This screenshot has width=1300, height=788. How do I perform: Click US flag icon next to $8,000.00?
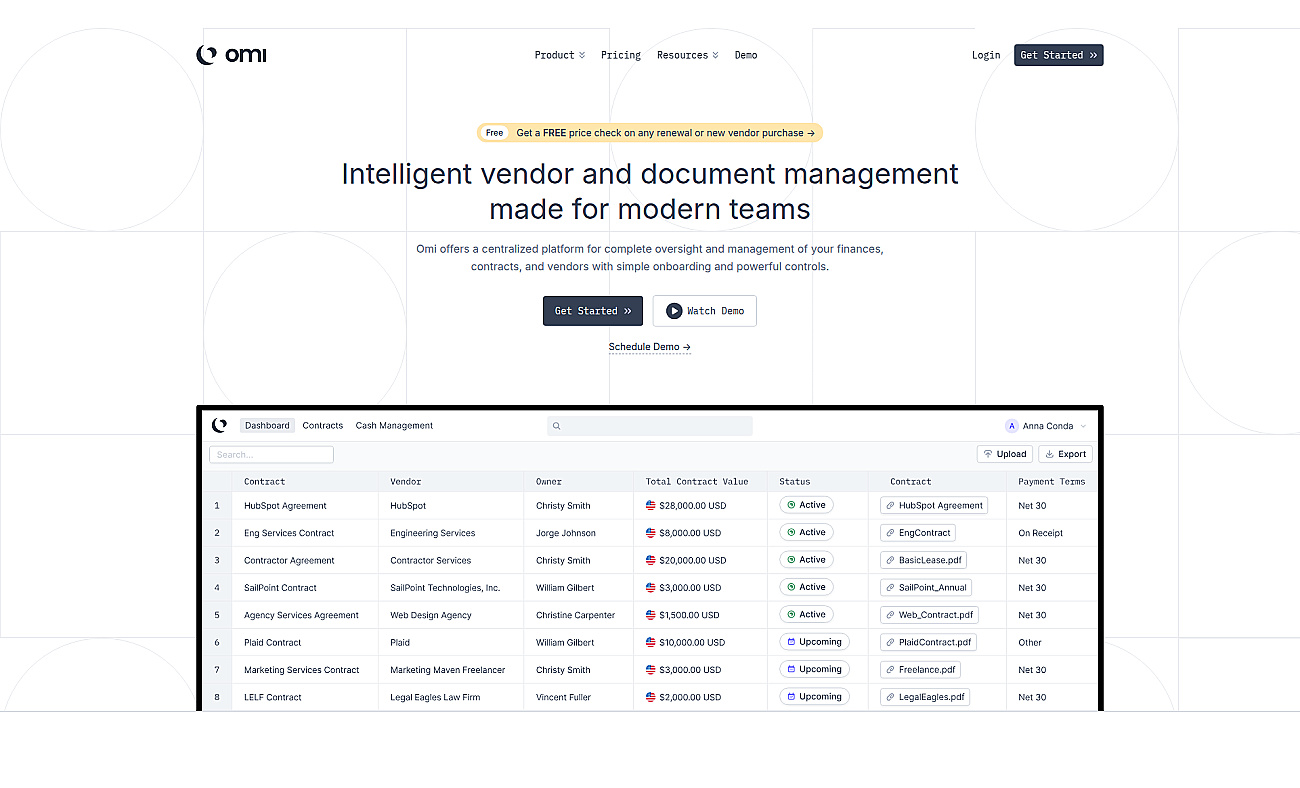pos(650,533)
